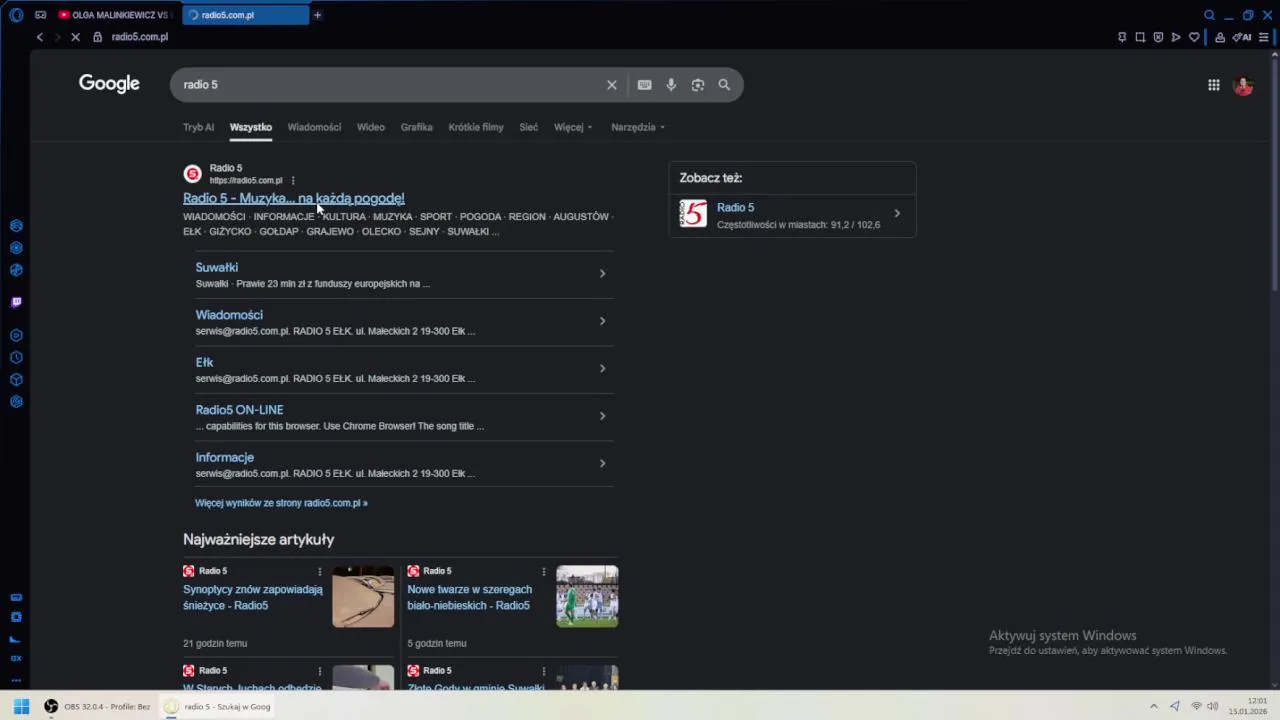Open the Informacje sitelink
Image resolution: width=1280 pixels, height=720 pixels.
[225, 457]
